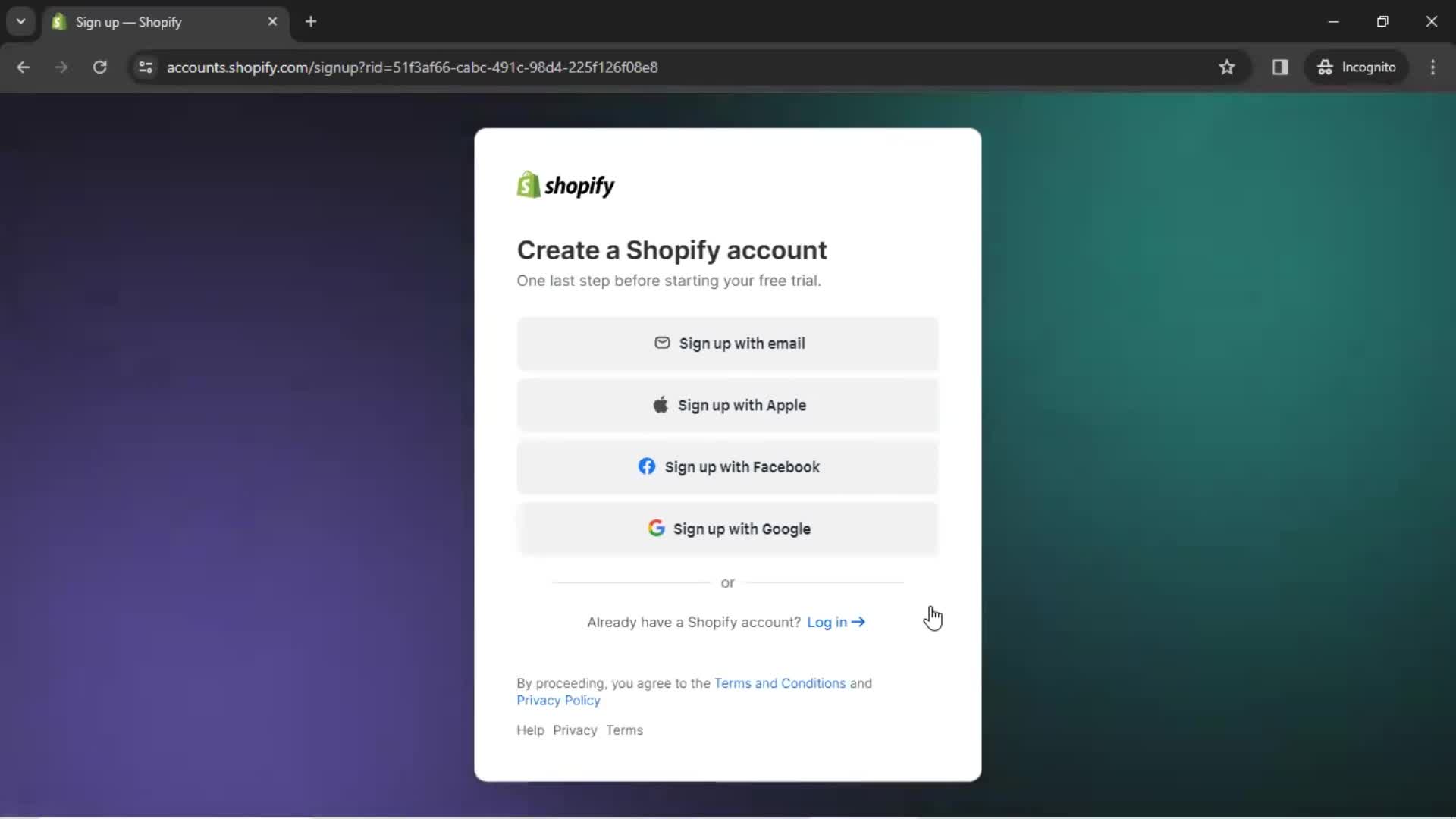The image size is (1456, 819).
Task: Click the browser extensions puzzle icon
Action: (x=1280, y=67)
